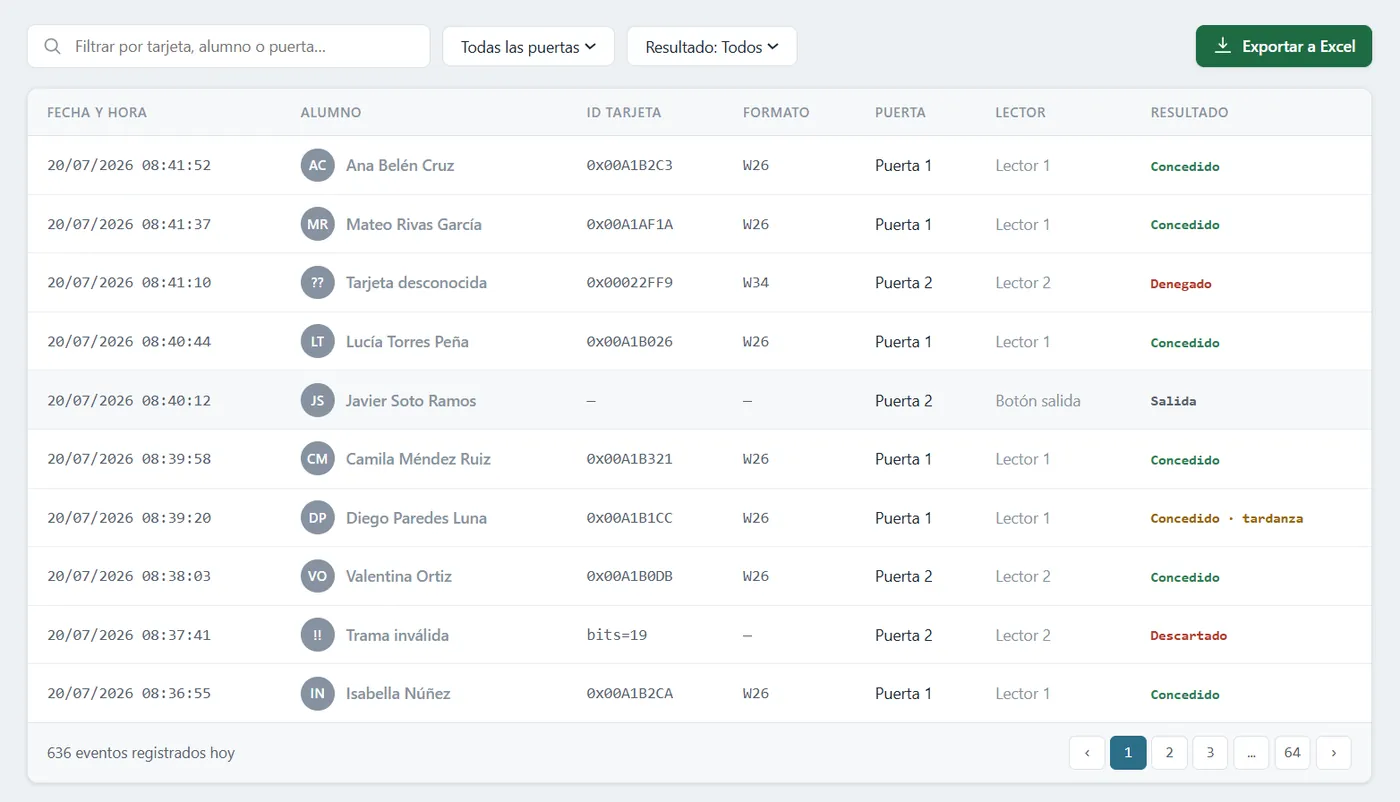Click the Trama inválida label
1400x802 pixels.
coord(397,635)
